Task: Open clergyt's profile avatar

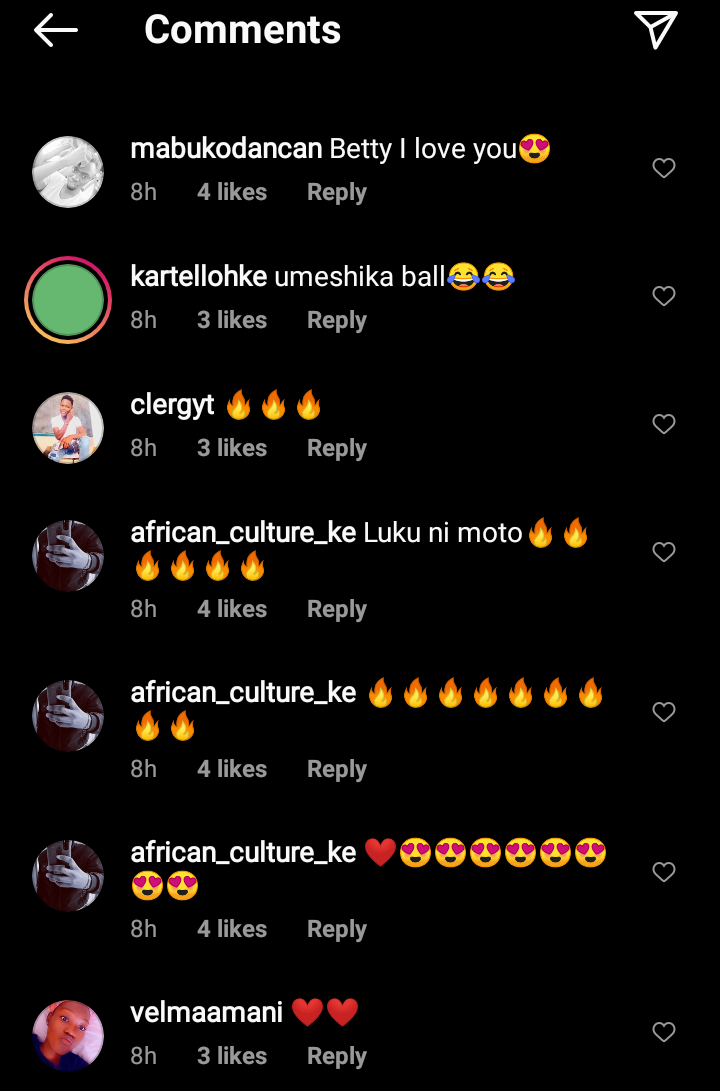Action: pos(68,428)
